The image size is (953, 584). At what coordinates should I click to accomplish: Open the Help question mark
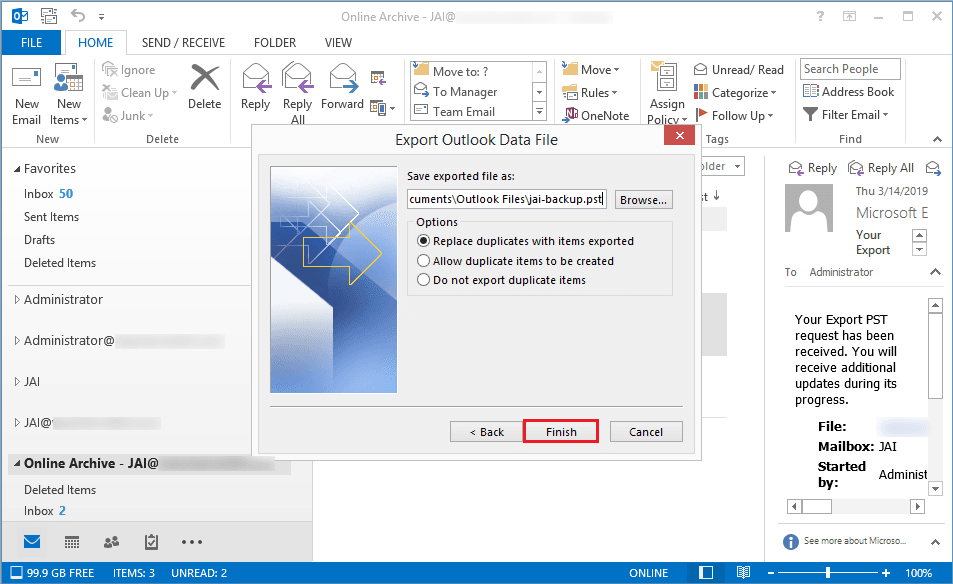pos(821,16)
